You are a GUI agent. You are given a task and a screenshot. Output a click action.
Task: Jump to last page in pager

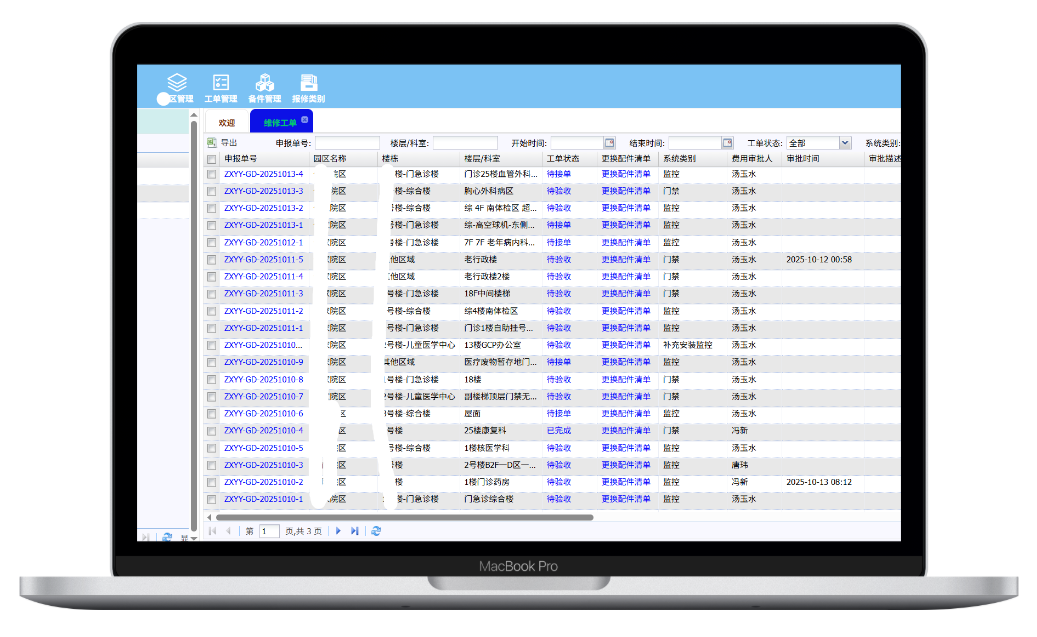coord(354,531)
